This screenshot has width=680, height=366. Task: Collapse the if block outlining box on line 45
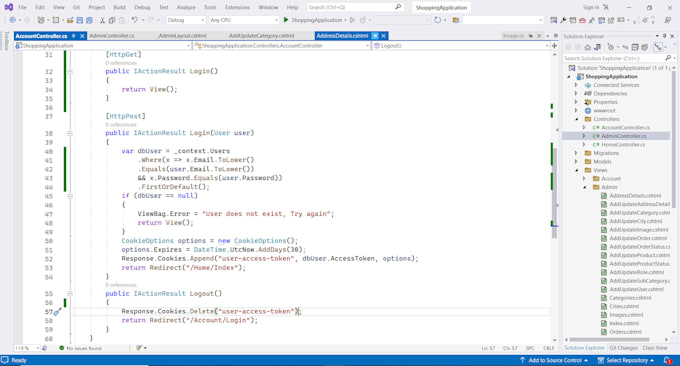[70, 196]
